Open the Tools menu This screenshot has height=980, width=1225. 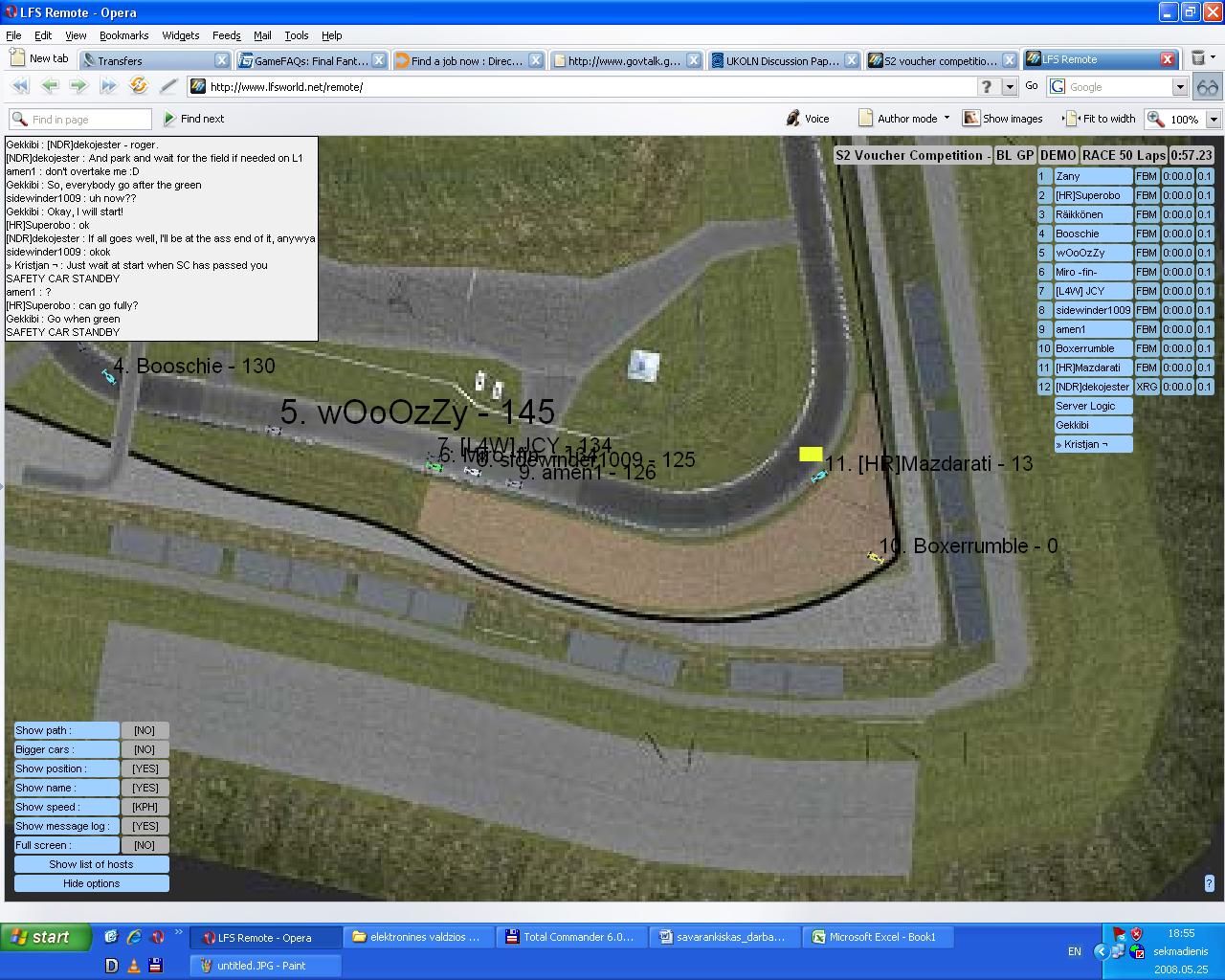(297, 35)
